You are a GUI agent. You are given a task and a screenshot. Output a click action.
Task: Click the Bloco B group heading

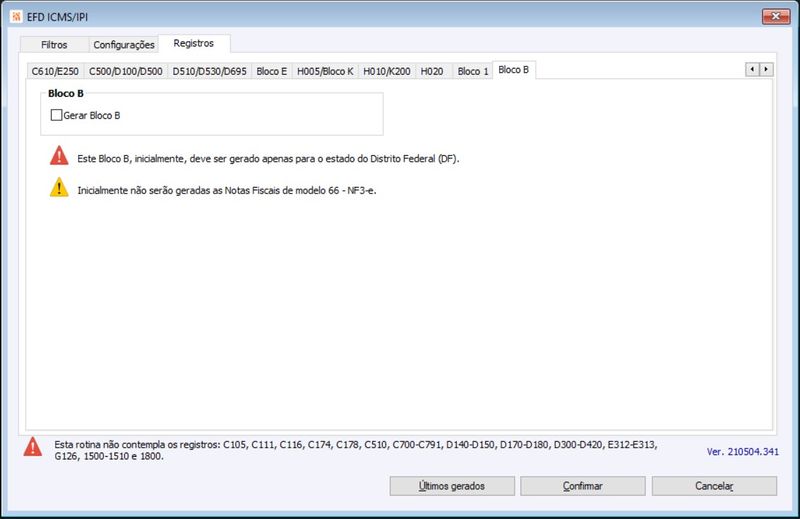click(x=66, y=93)
